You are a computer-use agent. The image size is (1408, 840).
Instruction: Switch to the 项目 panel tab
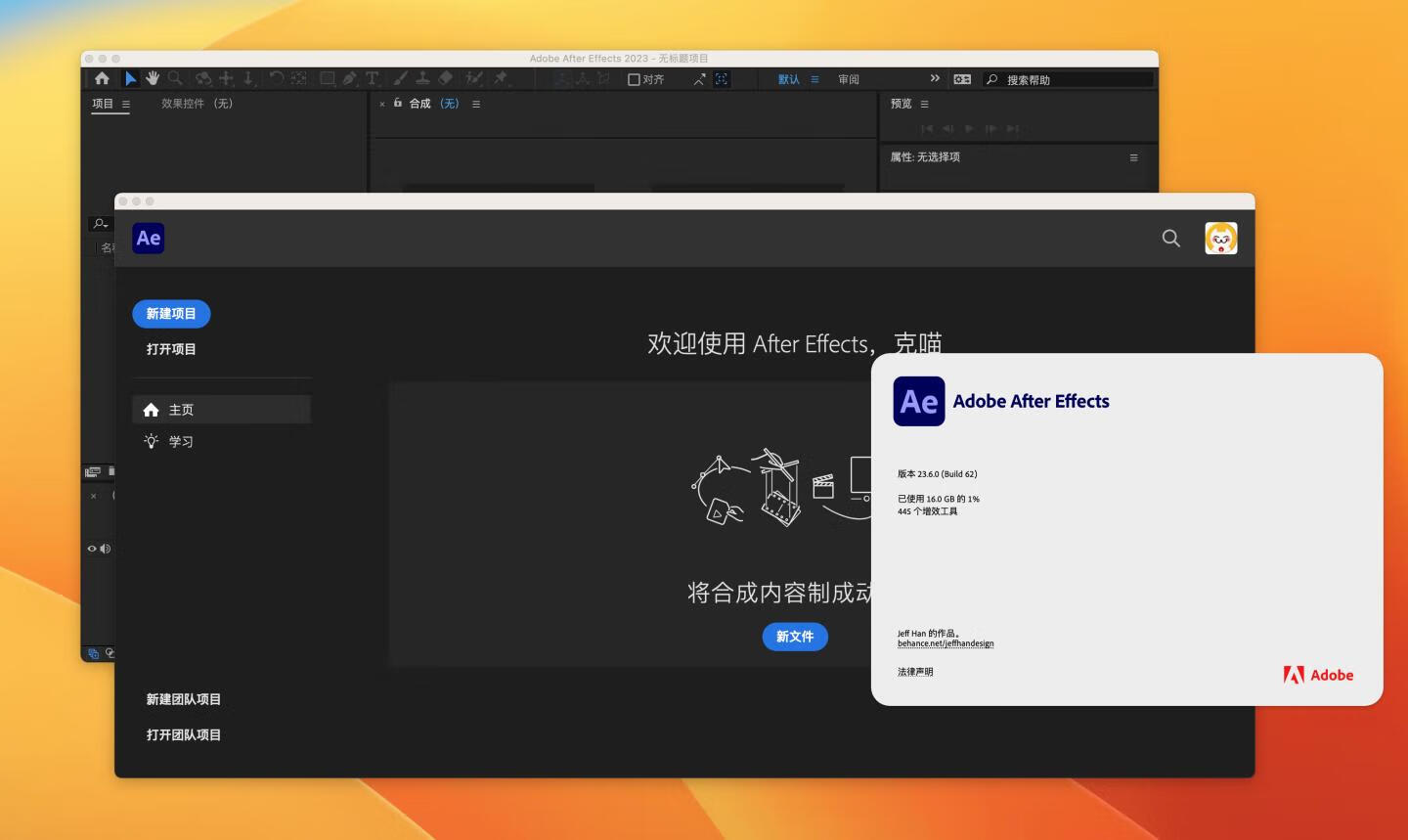coord(103,104)
